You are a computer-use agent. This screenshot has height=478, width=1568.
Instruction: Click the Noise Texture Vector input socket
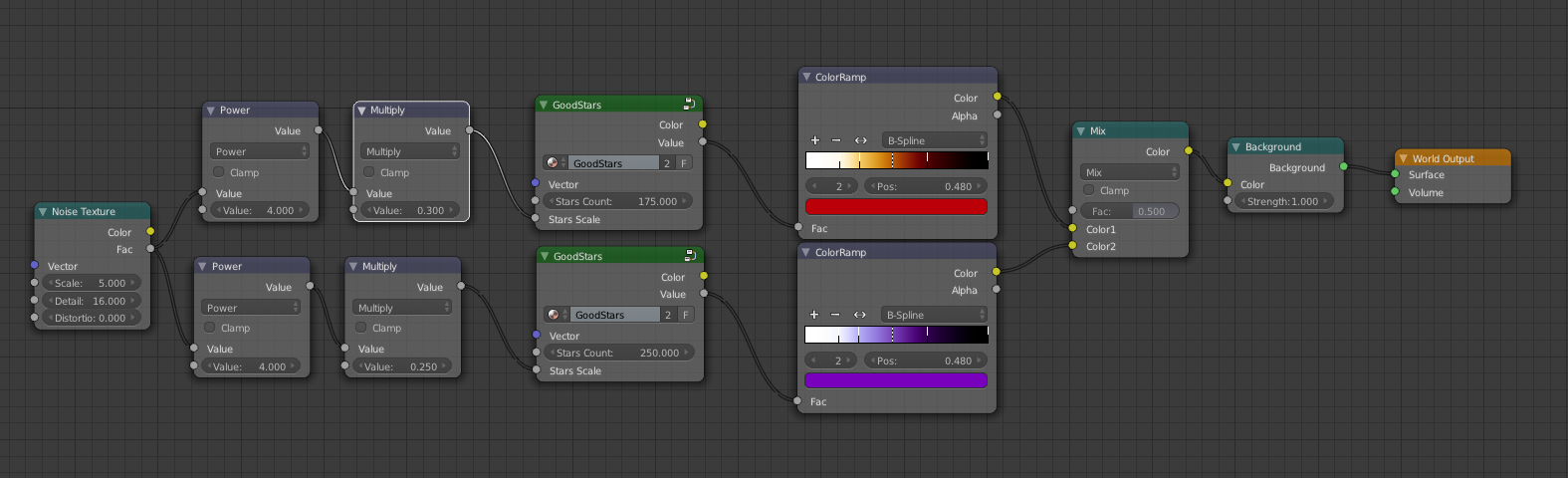coord(35,266)
